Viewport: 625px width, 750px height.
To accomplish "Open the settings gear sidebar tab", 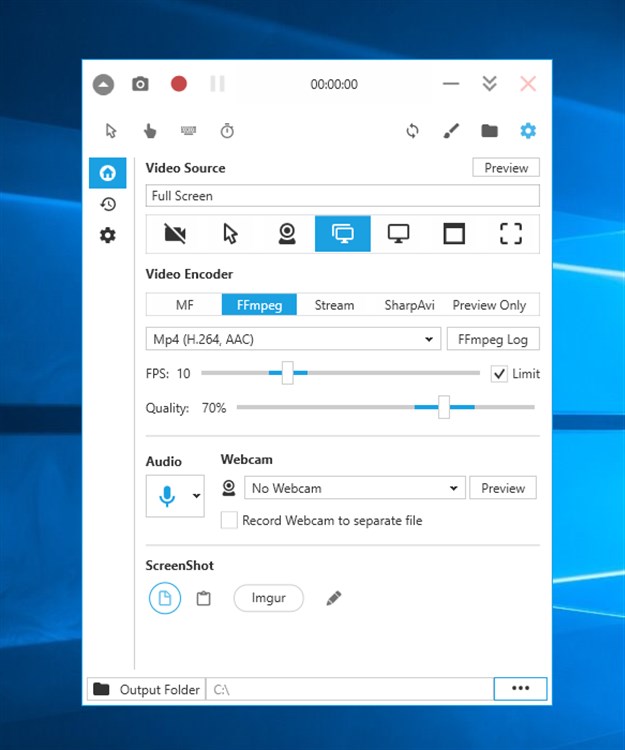I will (x=108, y=235).
